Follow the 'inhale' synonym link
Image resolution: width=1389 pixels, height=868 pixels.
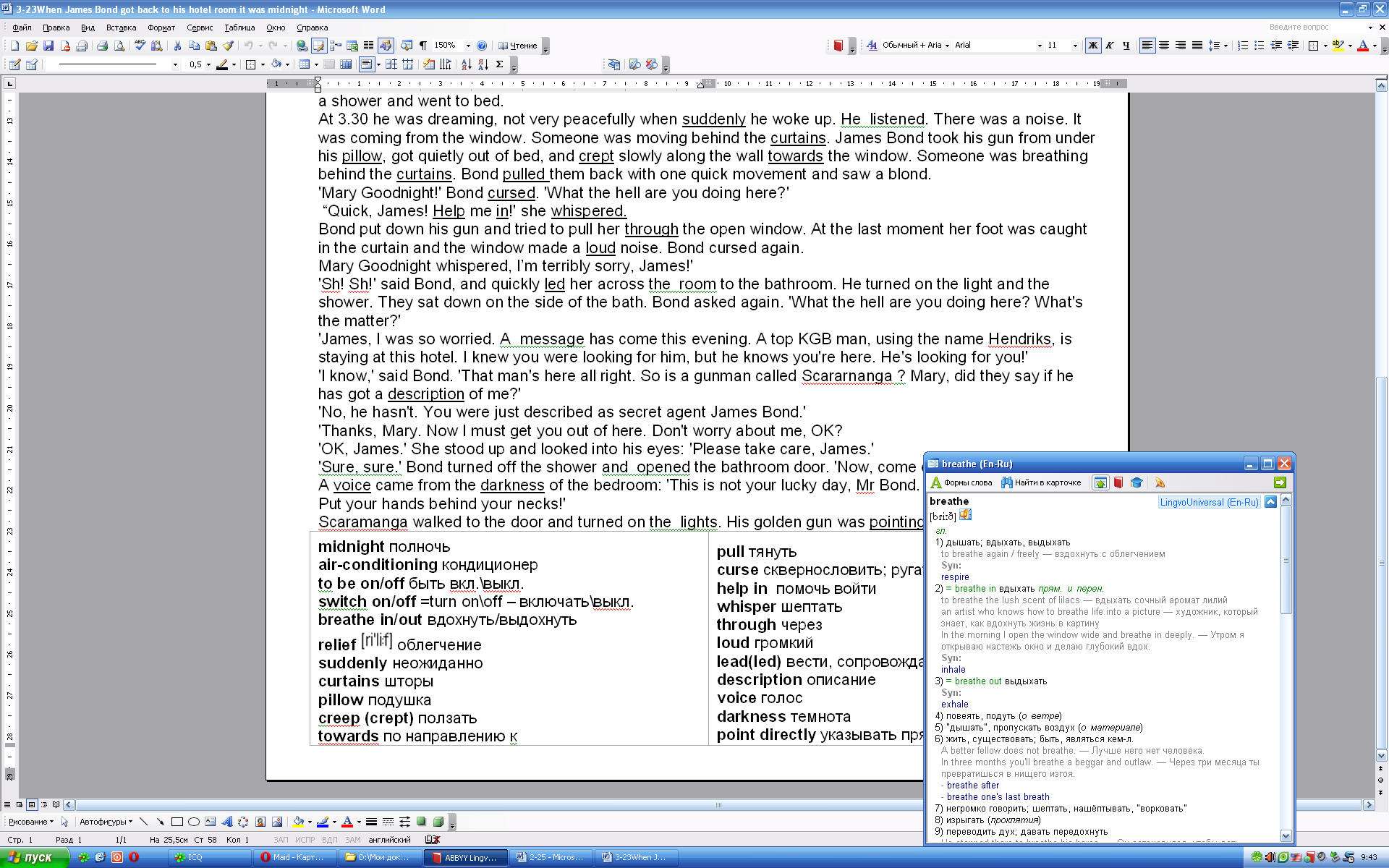pos(953,670)
